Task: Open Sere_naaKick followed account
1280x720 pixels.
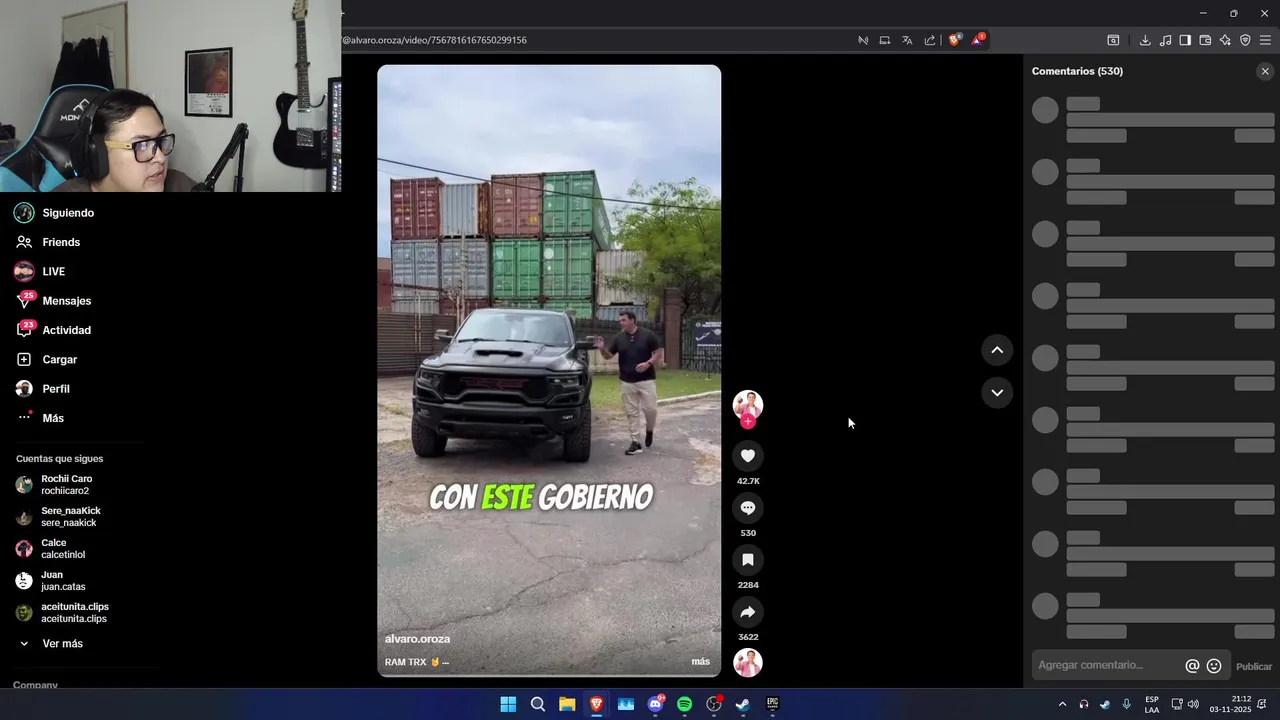Action: [x=70, y=517]
